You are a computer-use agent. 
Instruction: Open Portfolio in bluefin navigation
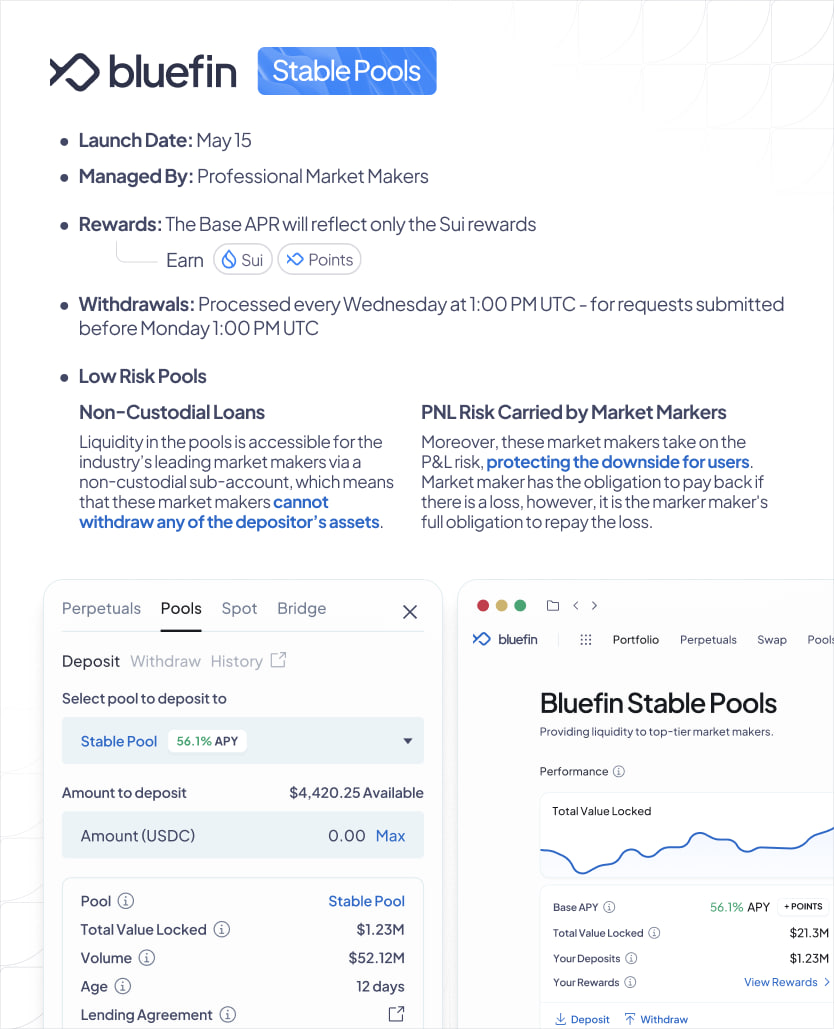(636, 640)
